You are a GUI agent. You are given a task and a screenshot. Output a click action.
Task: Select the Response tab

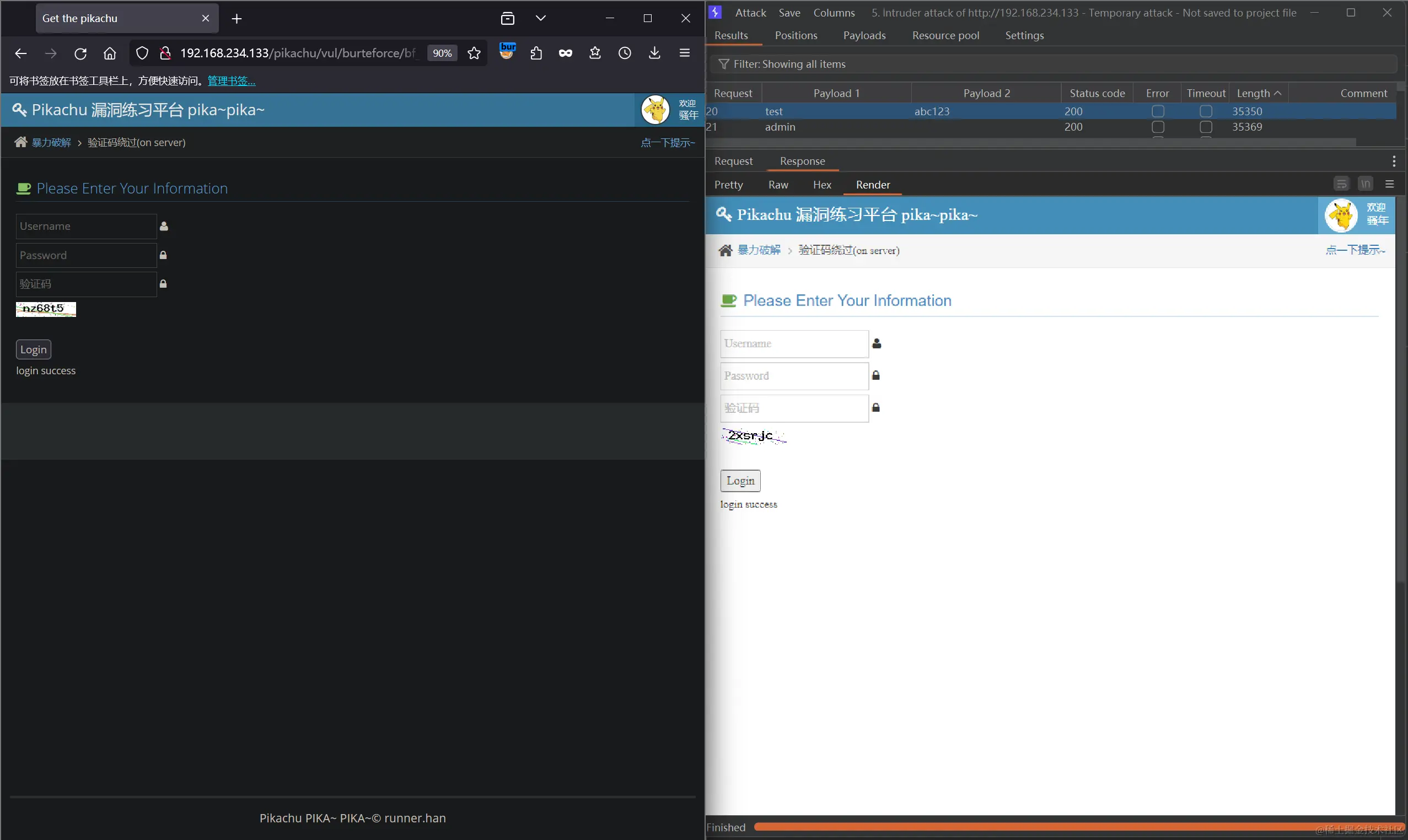coord(802,161)
